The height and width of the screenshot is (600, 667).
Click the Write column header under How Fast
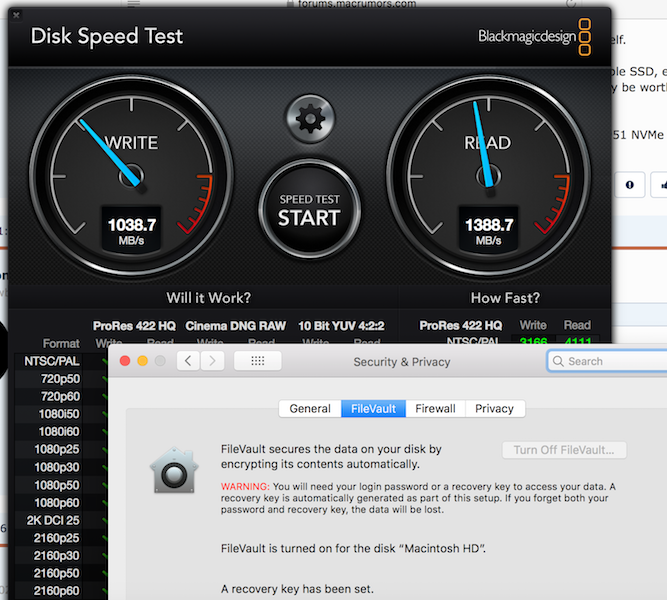533,326
